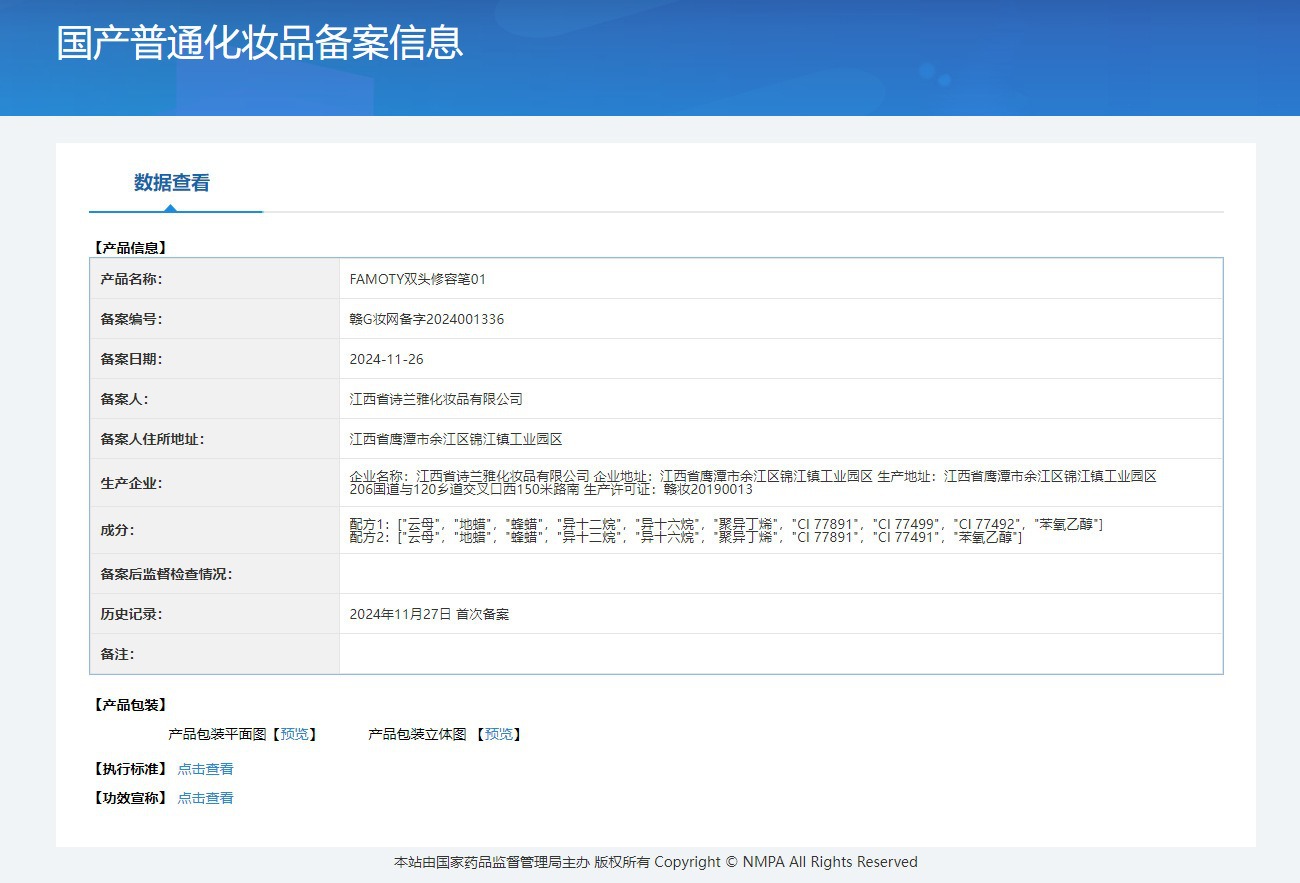The height and width of the screenshot is (883, 1300).
Task: Click the 配方1 ingredient list line
Action: pos(726,524)
